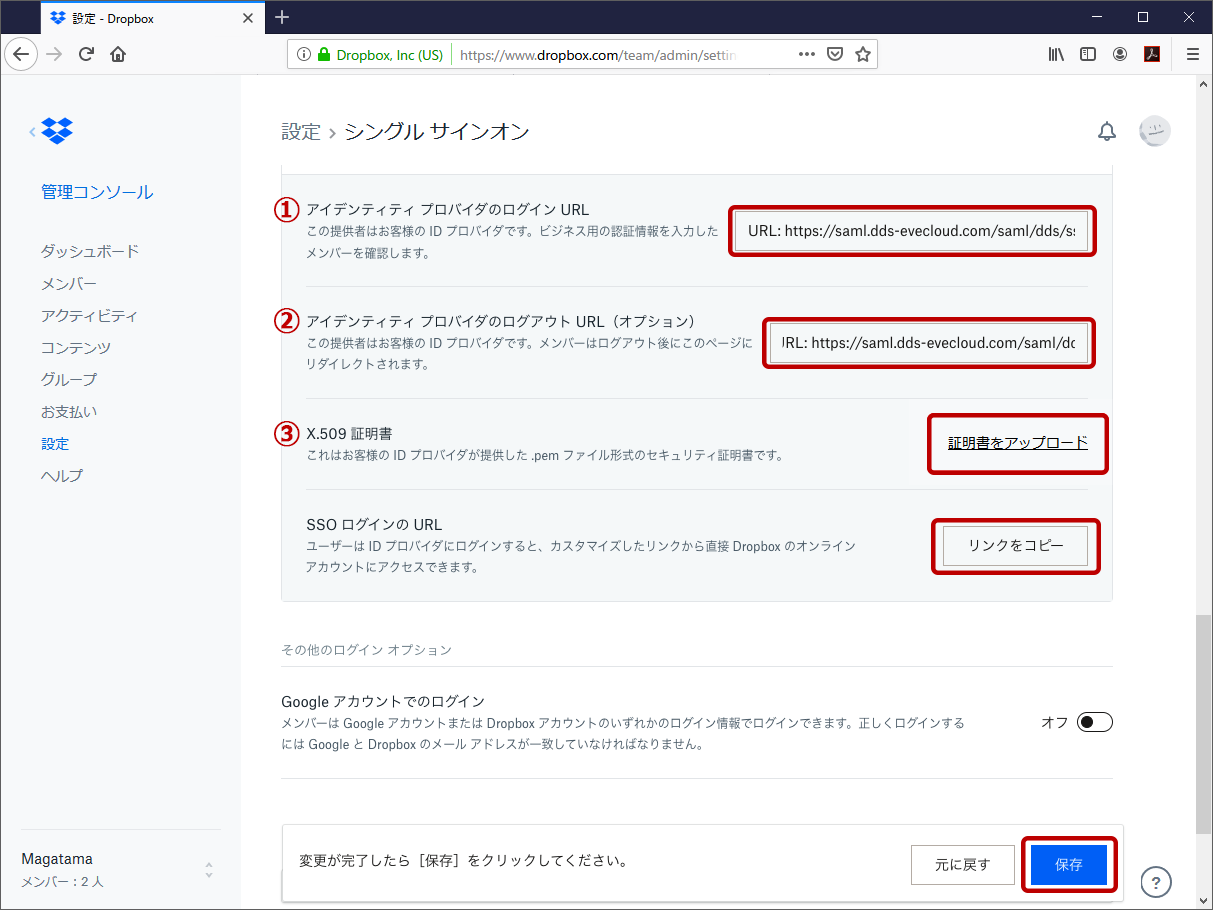Open the help question mark icon
This screenshot has height=910, width=1213.
click(x=1155, y=882)
